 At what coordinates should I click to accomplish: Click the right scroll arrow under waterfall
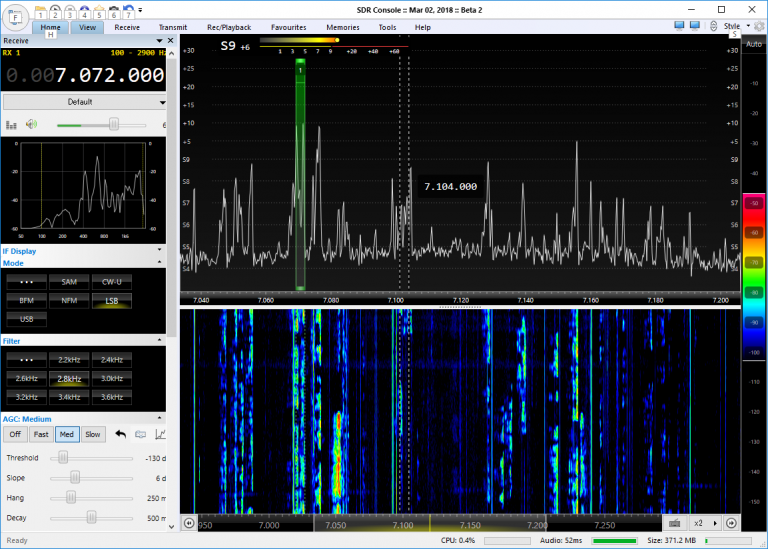[731, 523]
